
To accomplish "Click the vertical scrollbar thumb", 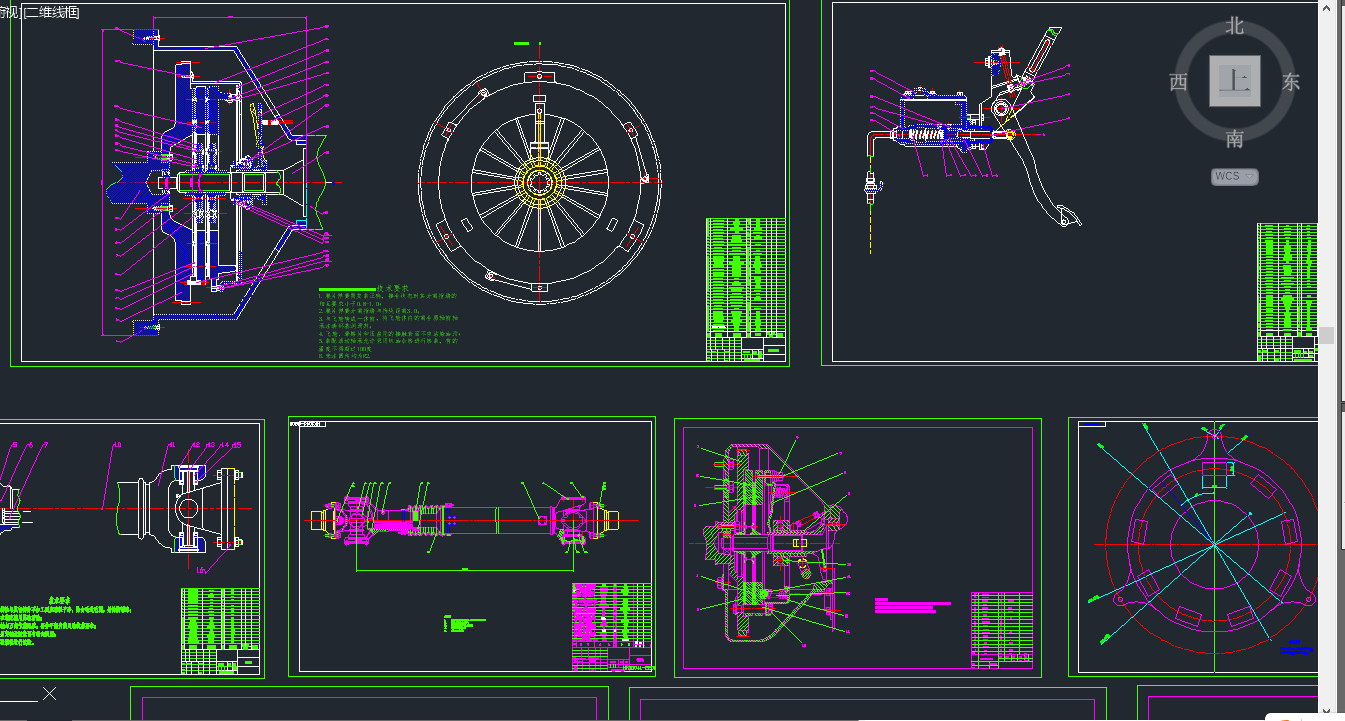I will [x=1326, y=335].
